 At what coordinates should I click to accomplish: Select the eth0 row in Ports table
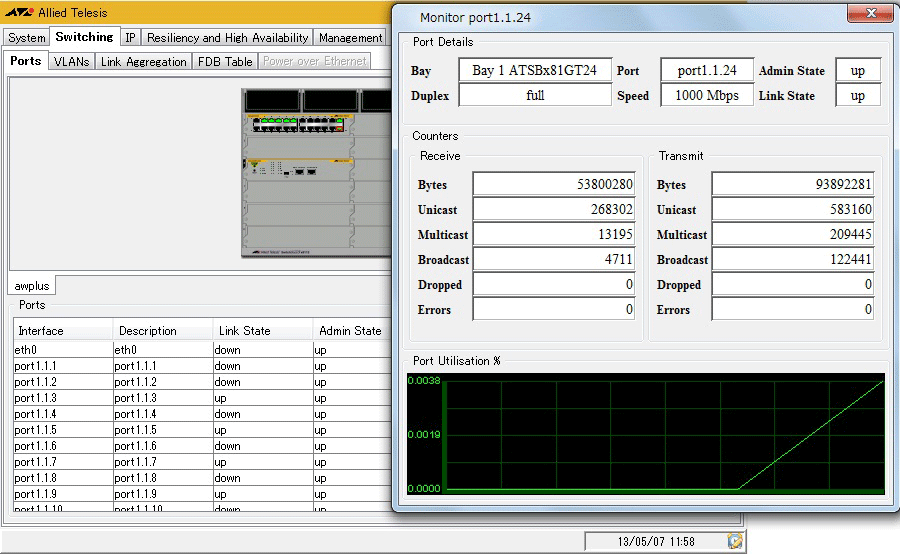pos(62,351)
